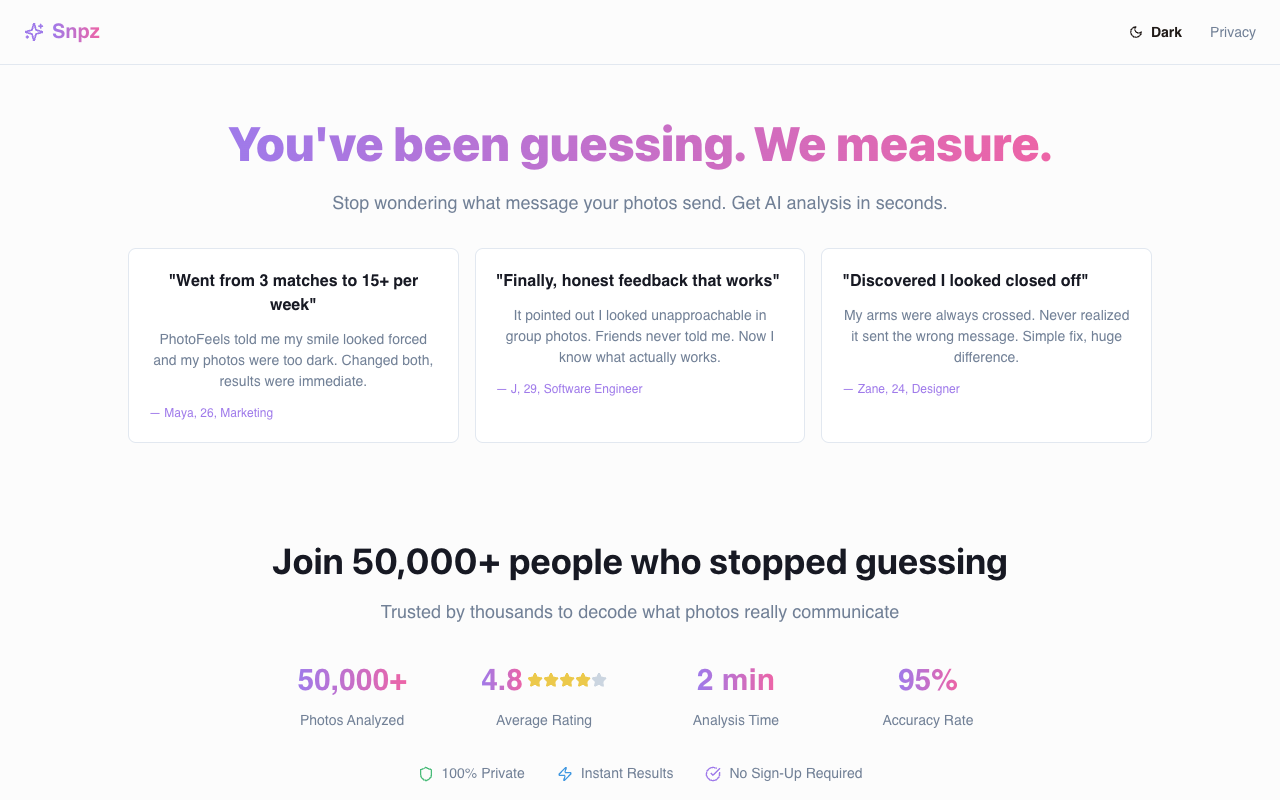The height and width of the screenshot is (800, 1280).
Task: Click Zane, 24, Designer attribution
Action: click(908, 388)
